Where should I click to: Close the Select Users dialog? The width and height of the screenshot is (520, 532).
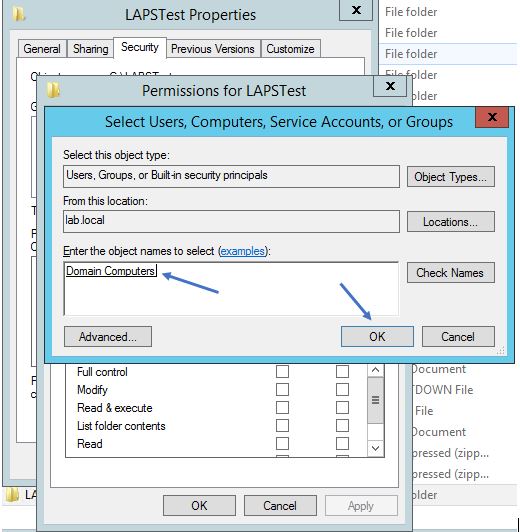pos(492,117)
